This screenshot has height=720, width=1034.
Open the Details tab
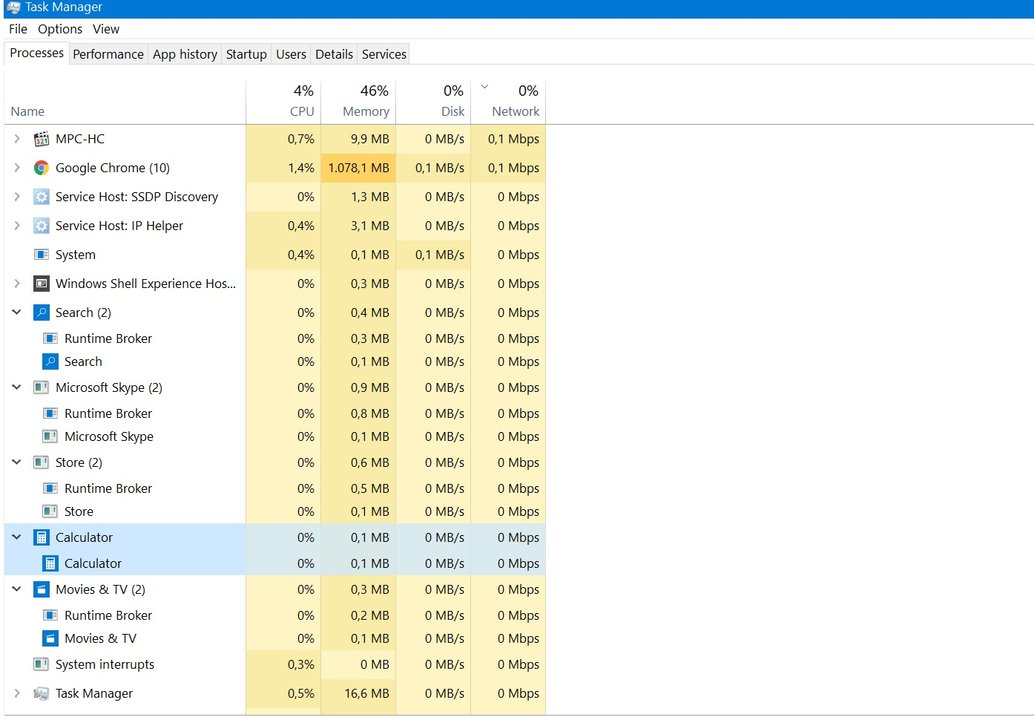click(x=334, y=54)
